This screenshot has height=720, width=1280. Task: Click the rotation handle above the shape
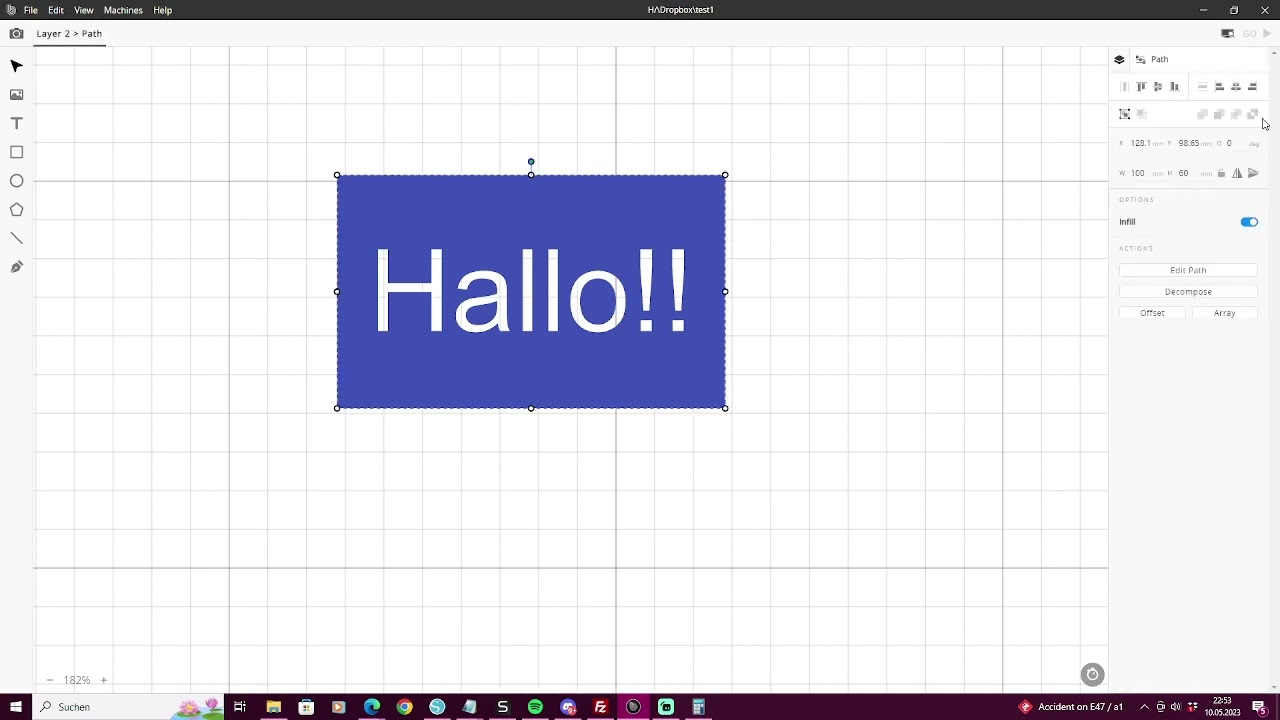531,161
